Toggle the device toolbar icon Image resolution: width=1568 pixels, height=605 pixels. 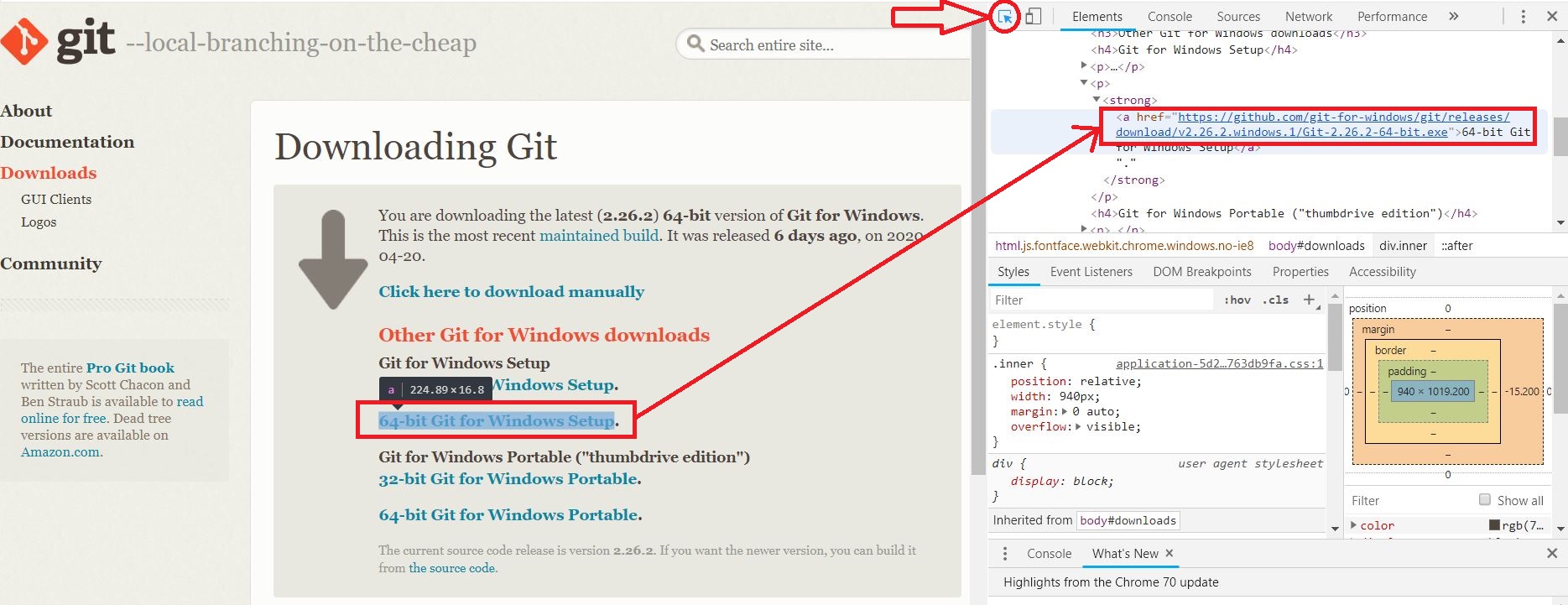[1034, 16]
